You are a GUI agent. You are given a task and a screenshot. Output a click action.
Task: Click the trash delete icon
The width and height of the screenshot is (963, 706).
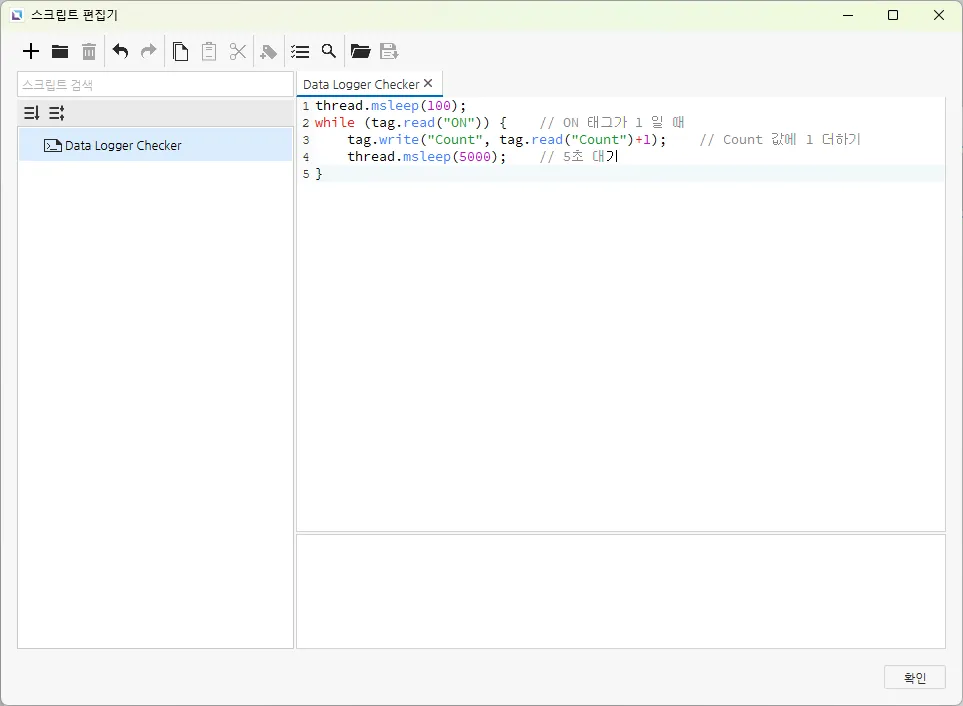coord(89,51)
